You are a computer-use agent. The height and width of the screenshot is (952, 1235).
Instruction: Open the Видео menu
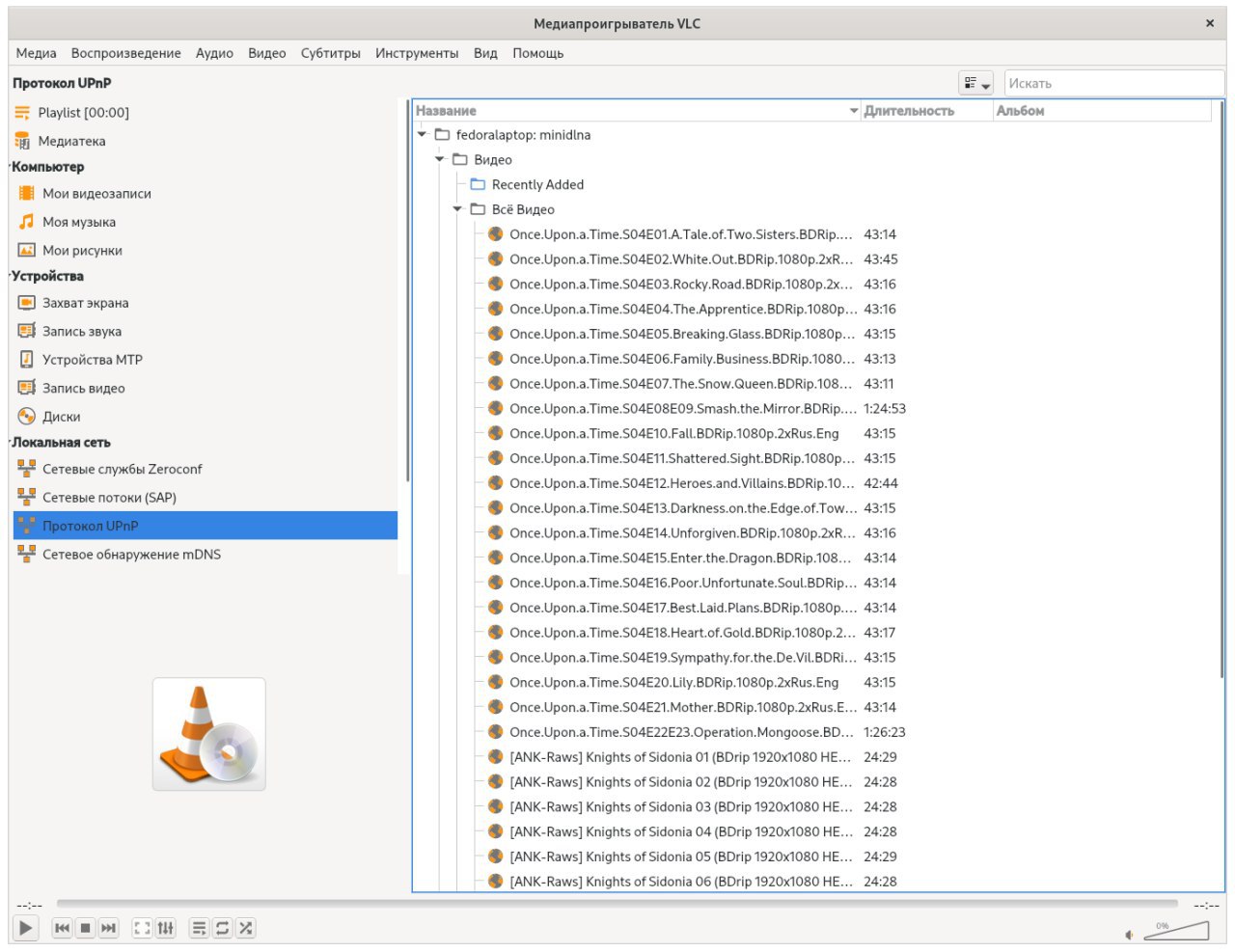click(266, 53)
